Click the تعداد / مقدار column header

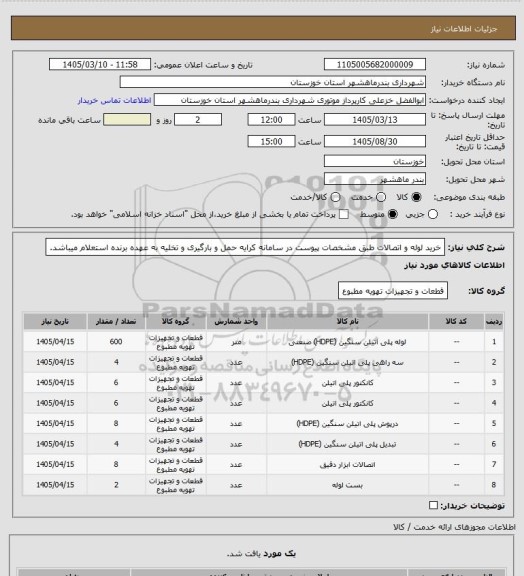(x=116, y=321)
